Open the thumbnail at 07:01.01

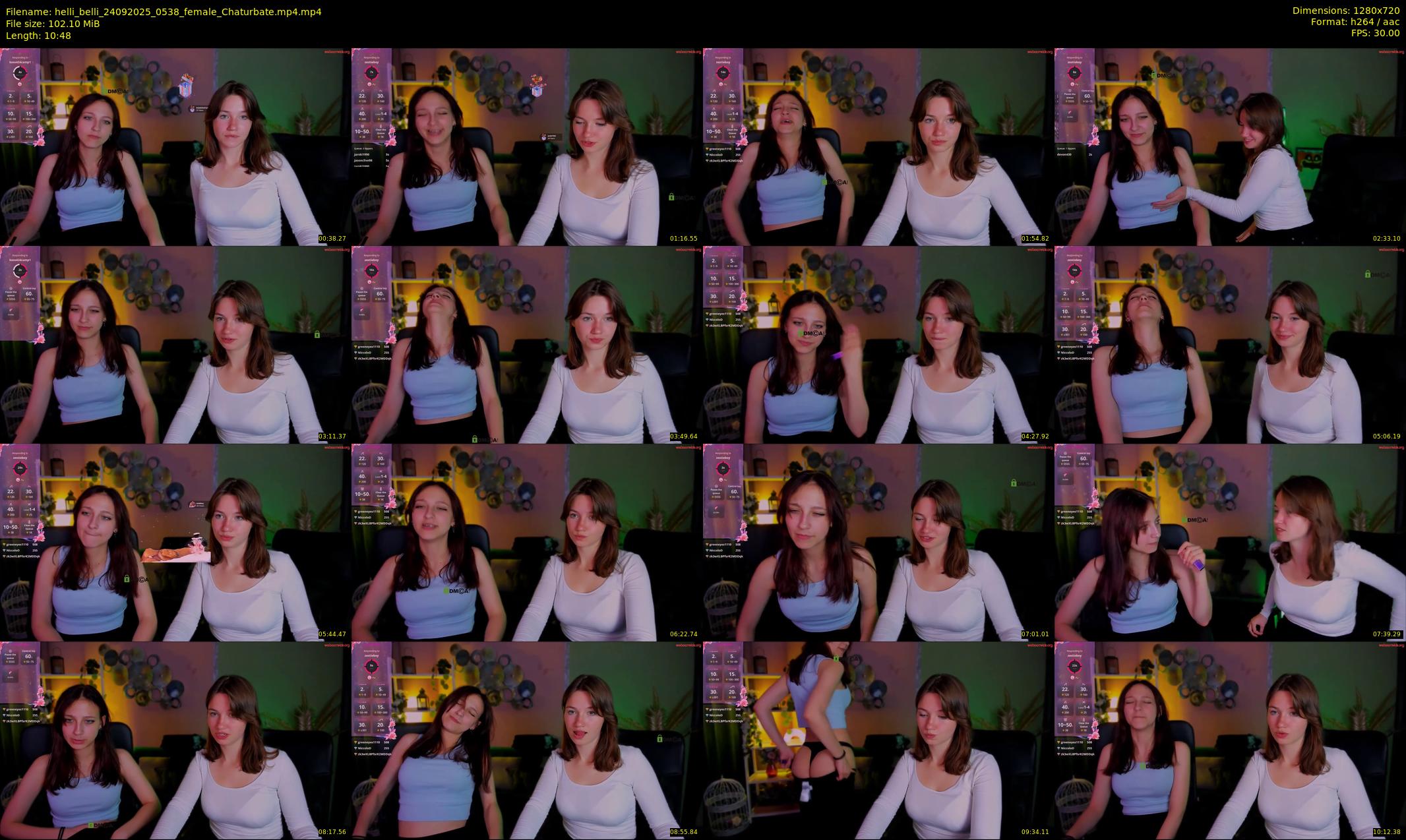(x=878, y=542)
